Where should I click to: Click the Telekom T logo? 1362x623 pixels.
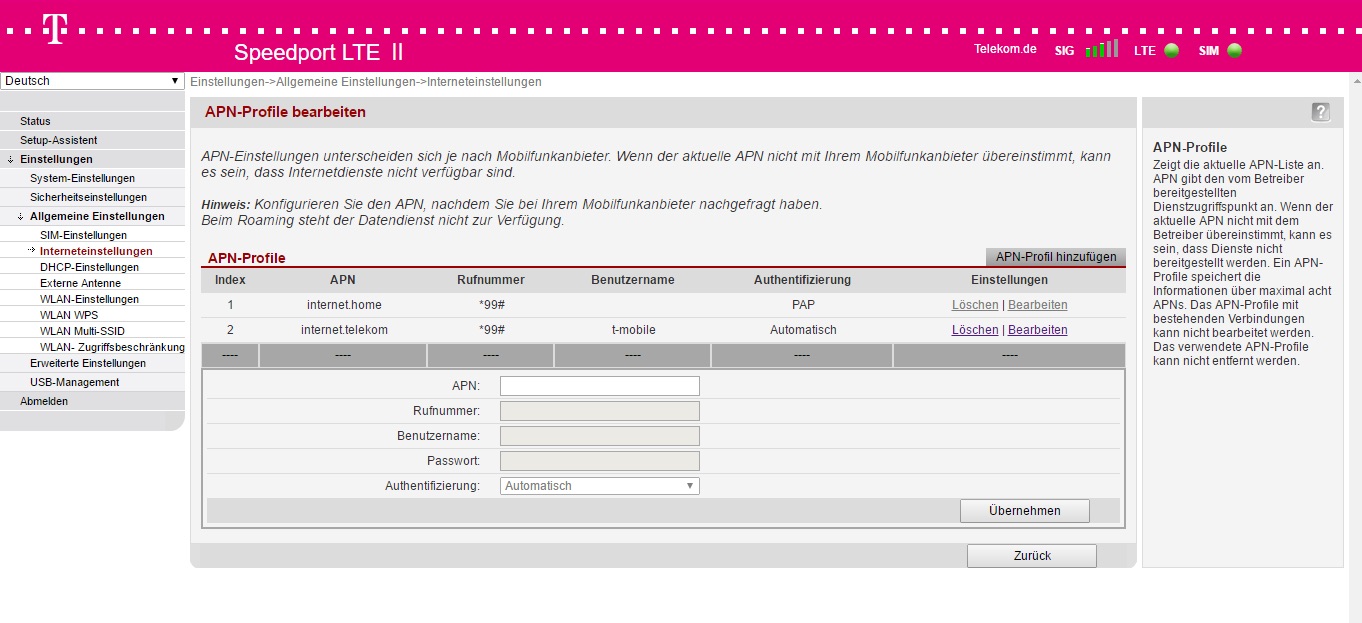54,30
